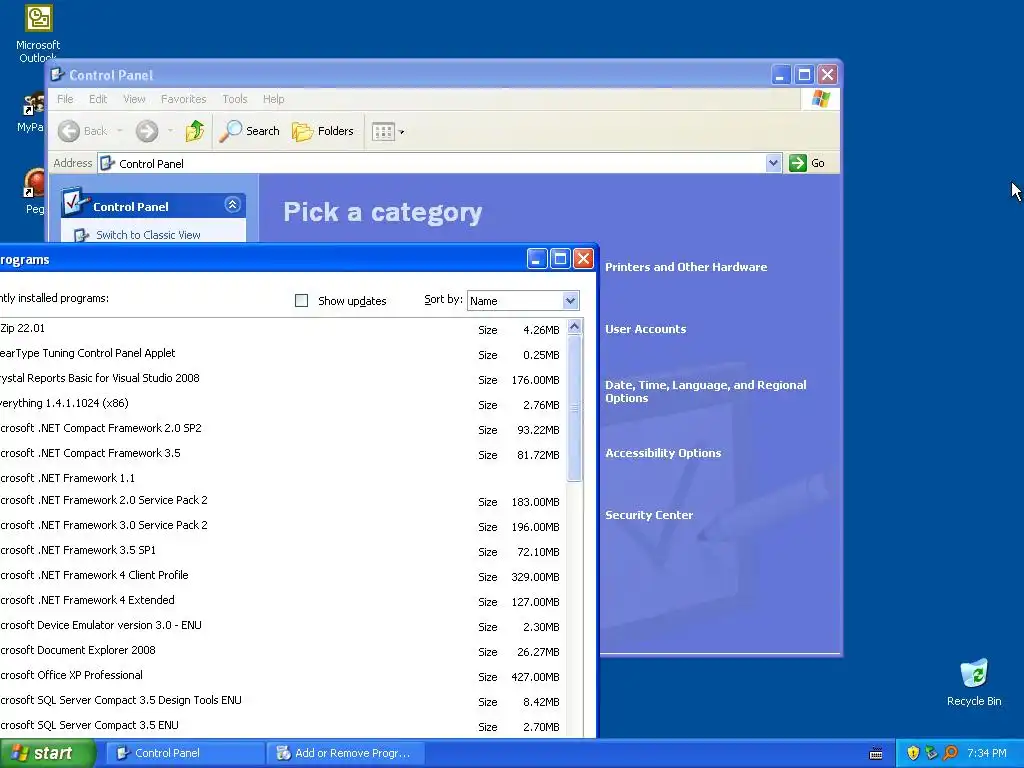
Task: Open Date, Time, Language, and Regional Options
Action: (705, 391)
